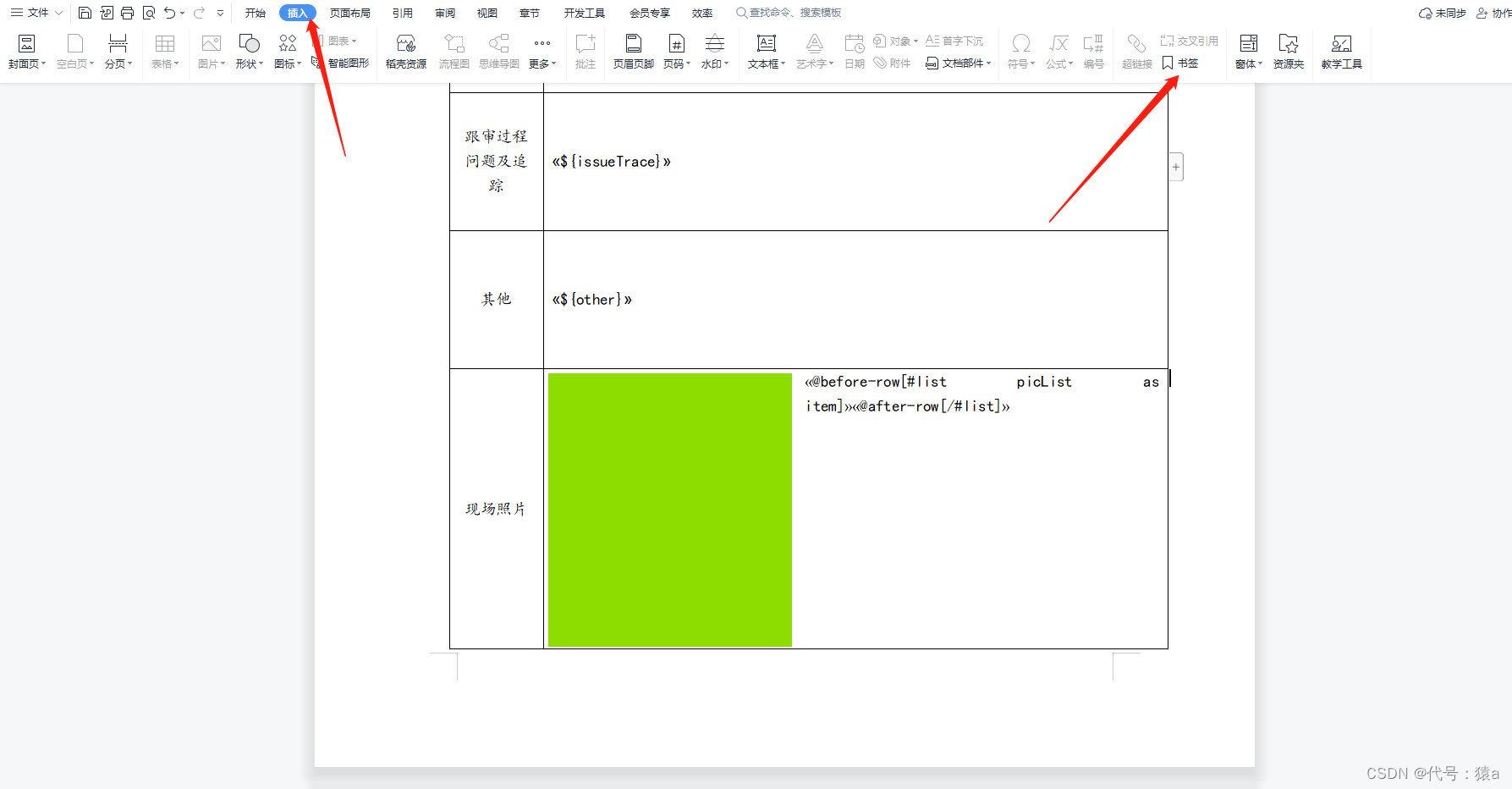Click the 符号 symbol icon
Image resolution: width=1512 pixels, height=789 pixels.
(x=1021, y=44)
